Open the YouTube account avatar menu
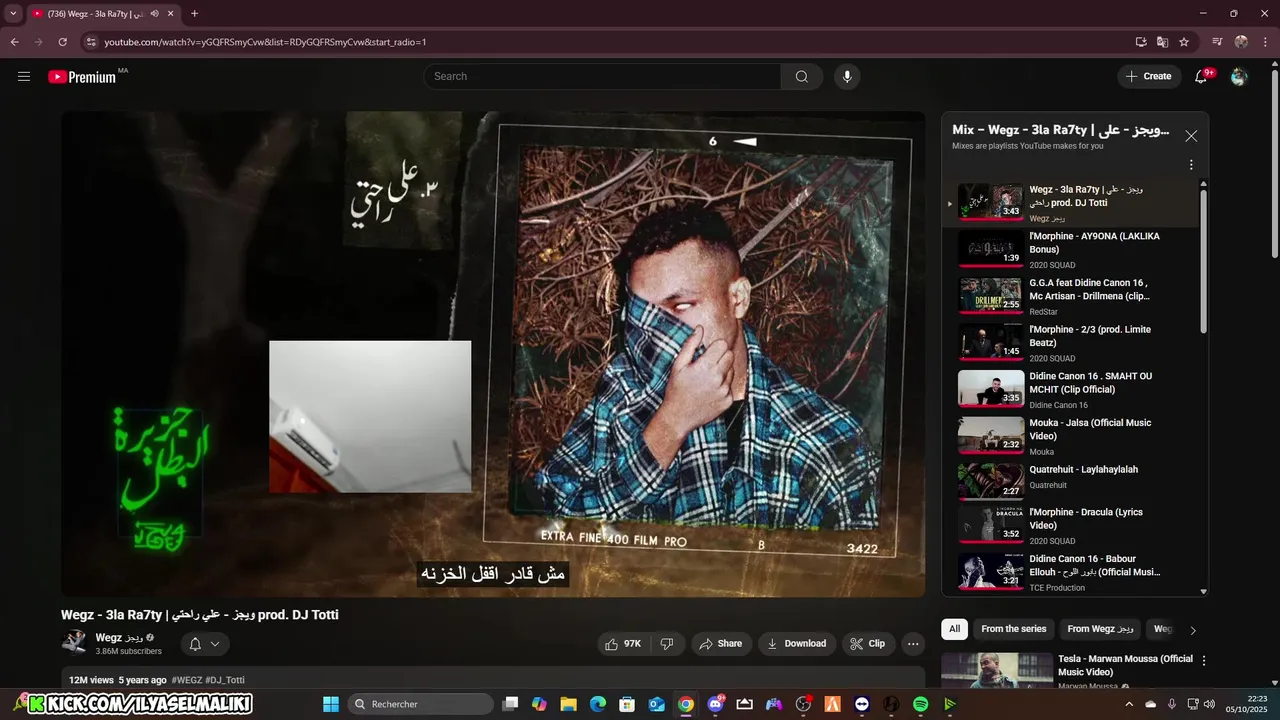1280x720 pixels. point(1239,76)
